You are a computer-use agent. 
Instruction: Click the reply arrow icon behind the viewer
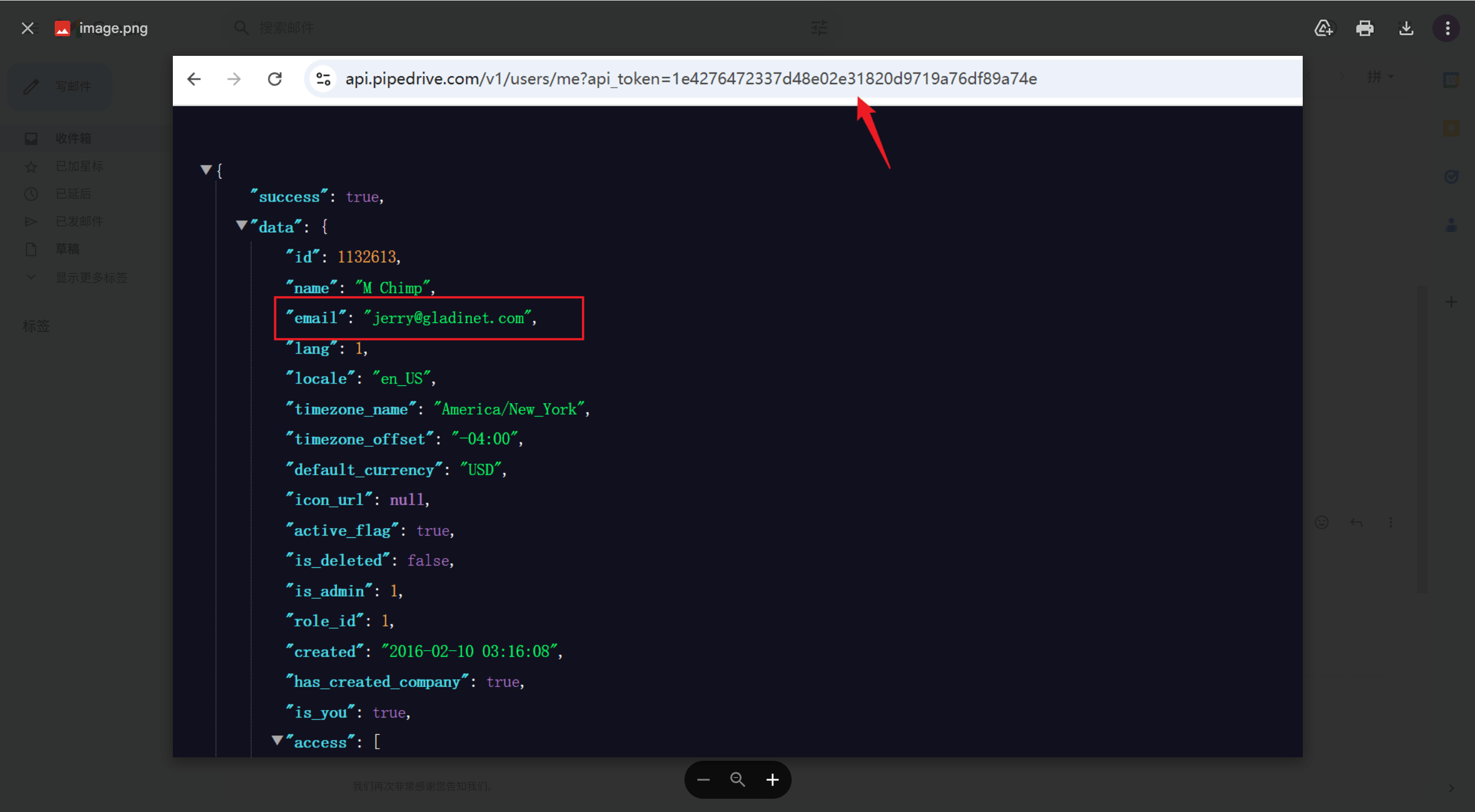[x=1356, y=522]
